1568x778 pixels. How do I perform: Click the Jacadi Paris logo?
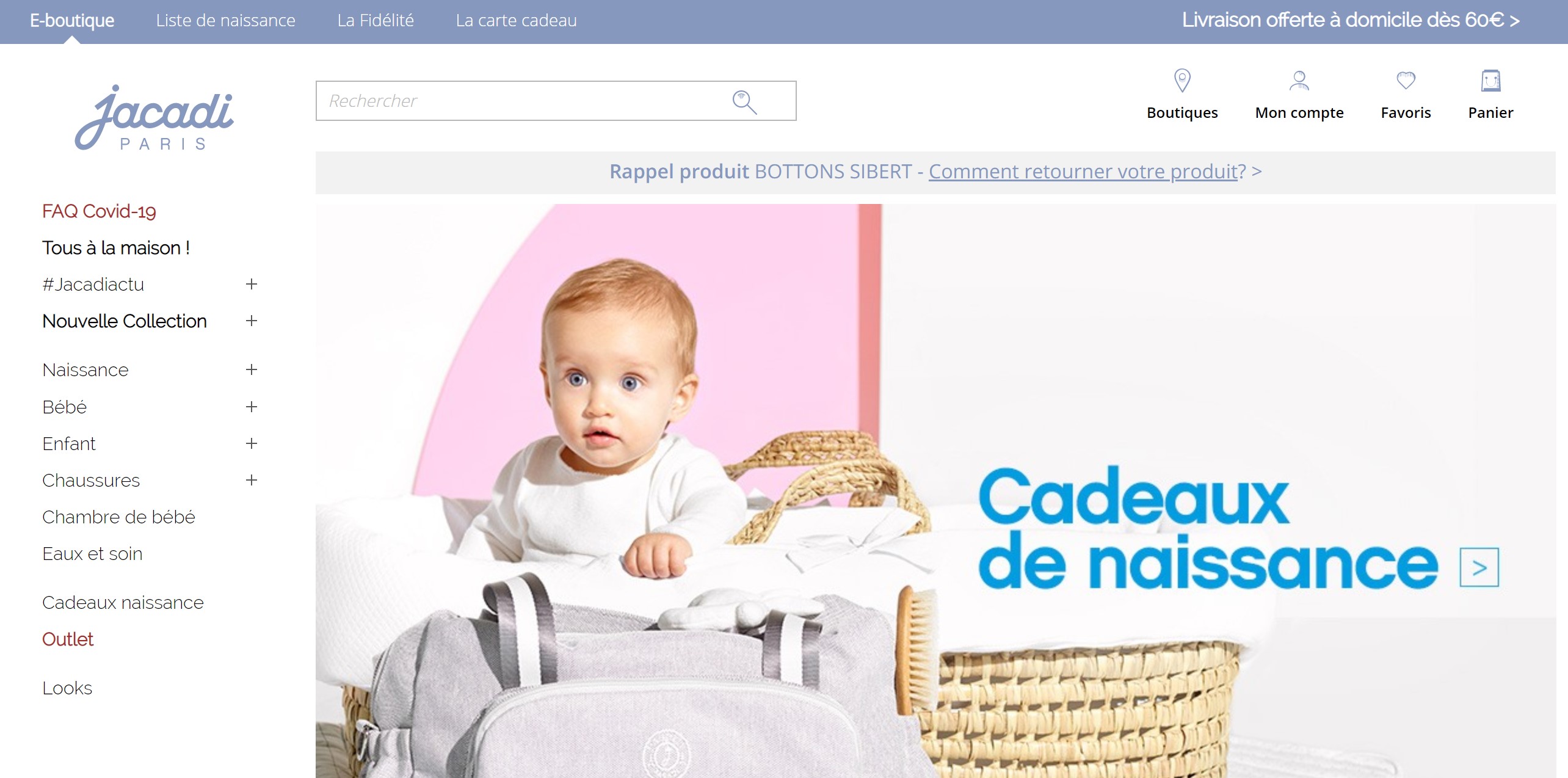pos(154,117)
